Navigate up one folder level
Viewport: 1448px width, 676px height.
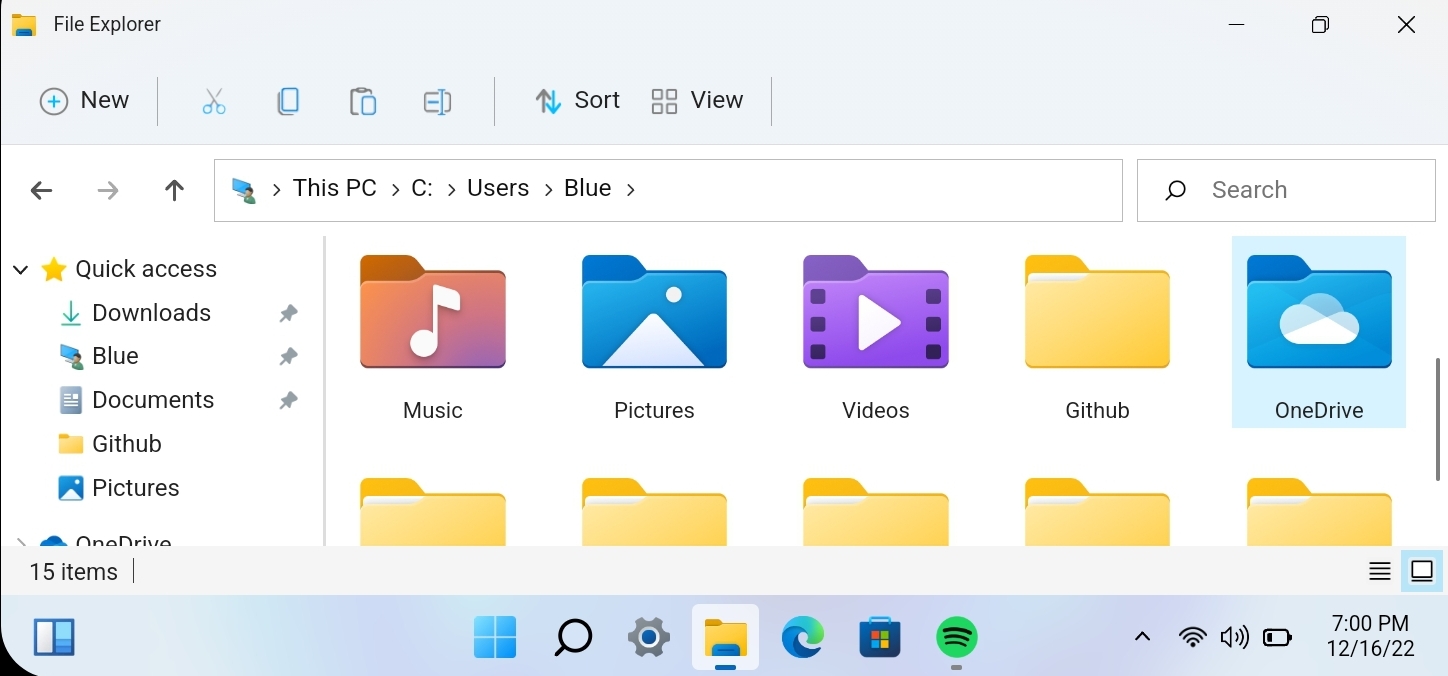click(x=174, y=190)
